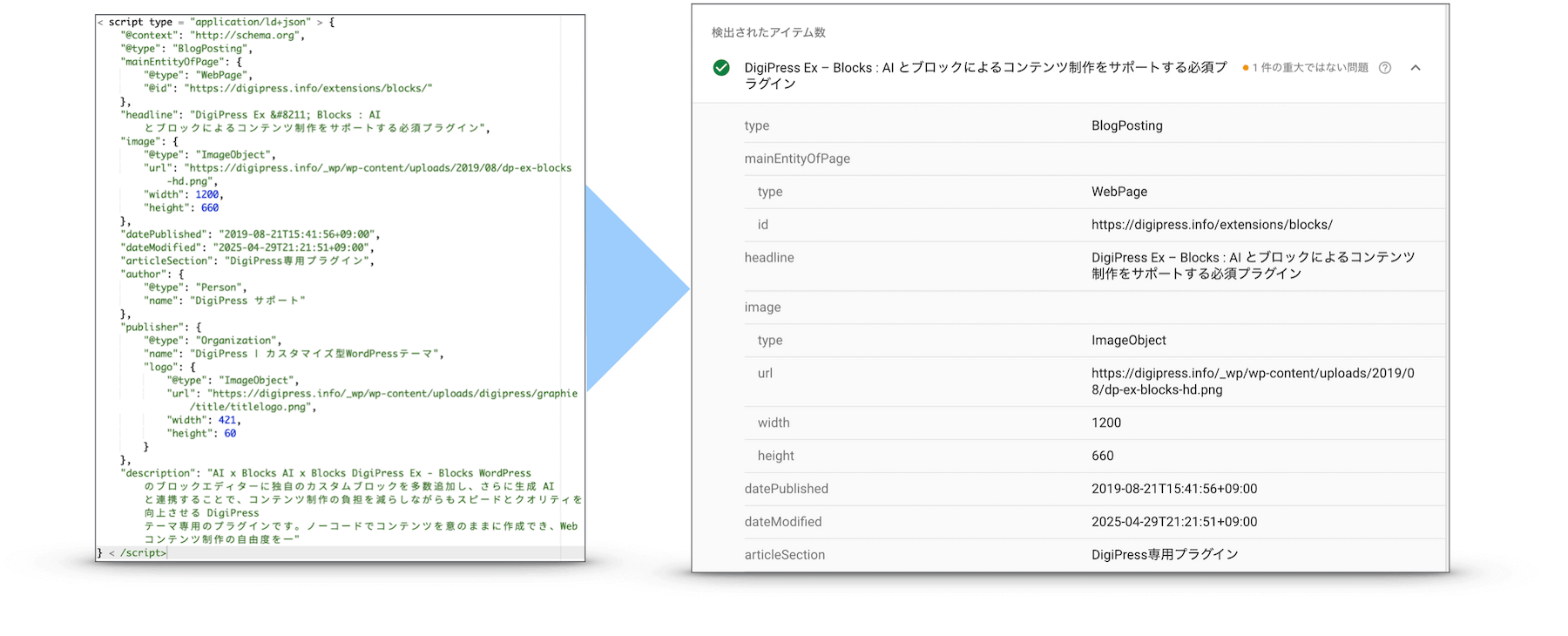Click the "height": 660 code line

pyautogui.click(x=181, y=208)
